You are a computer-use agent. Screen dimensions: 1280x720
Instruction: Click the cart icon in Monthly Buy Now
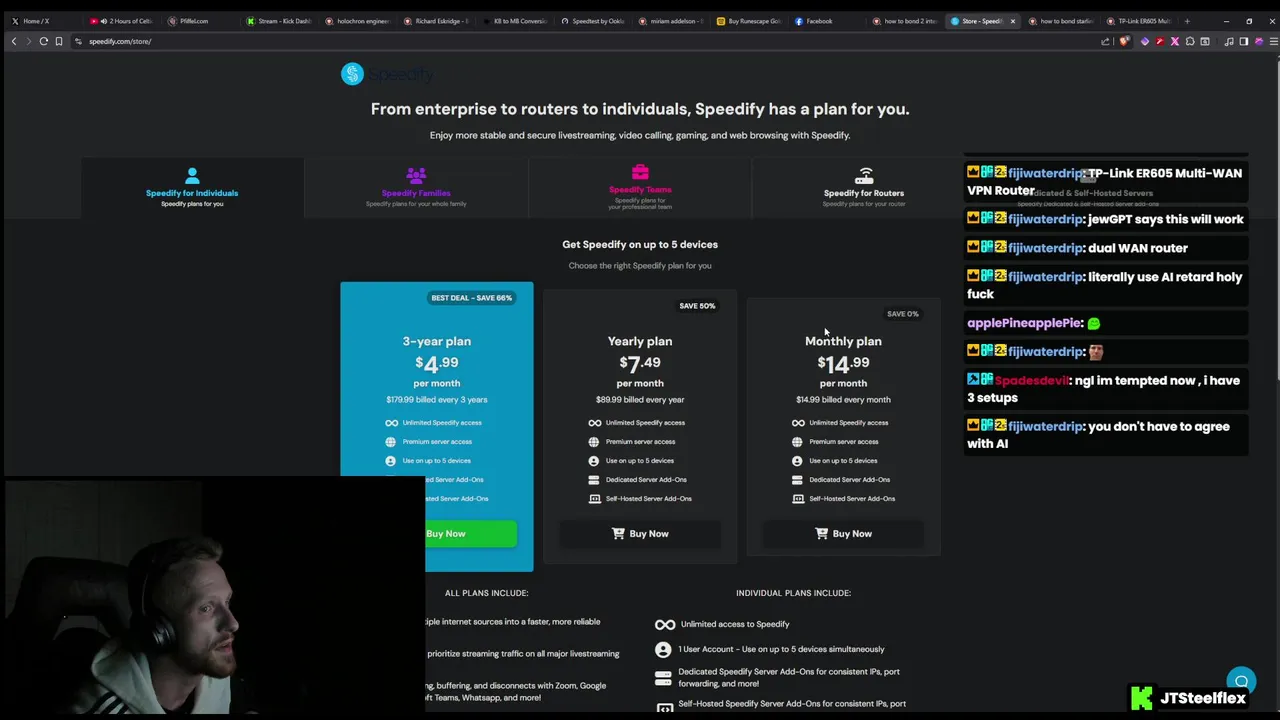pos(822,534)
